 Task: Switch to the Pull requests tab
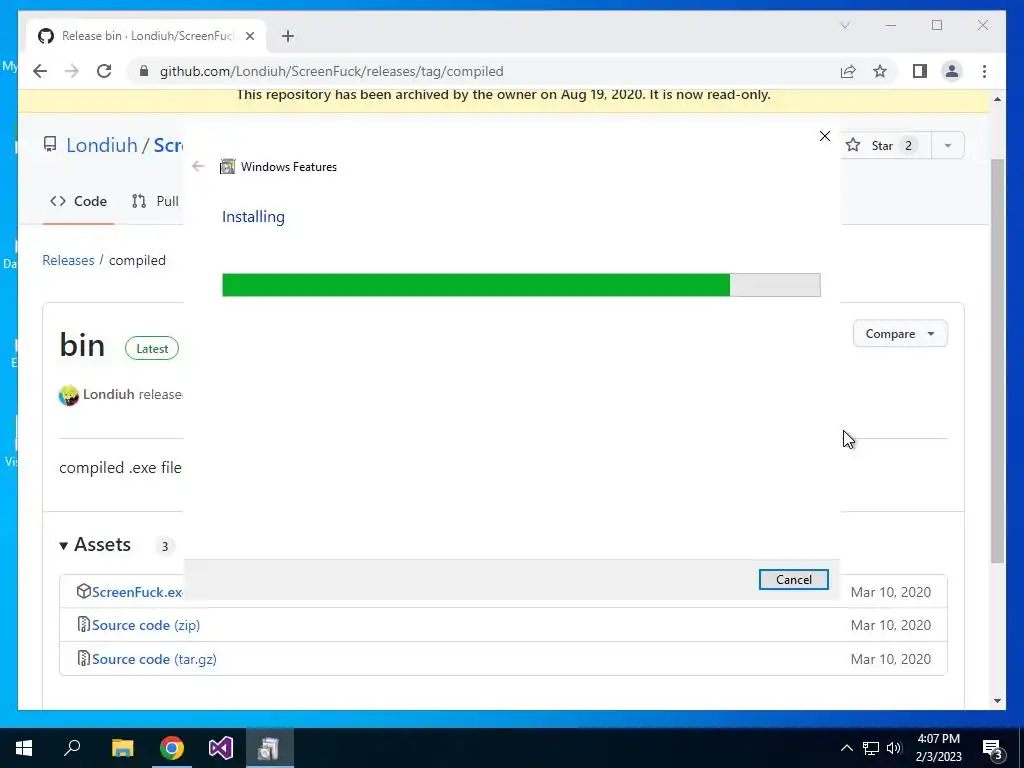pyautogui.click(x=155, y=201)
